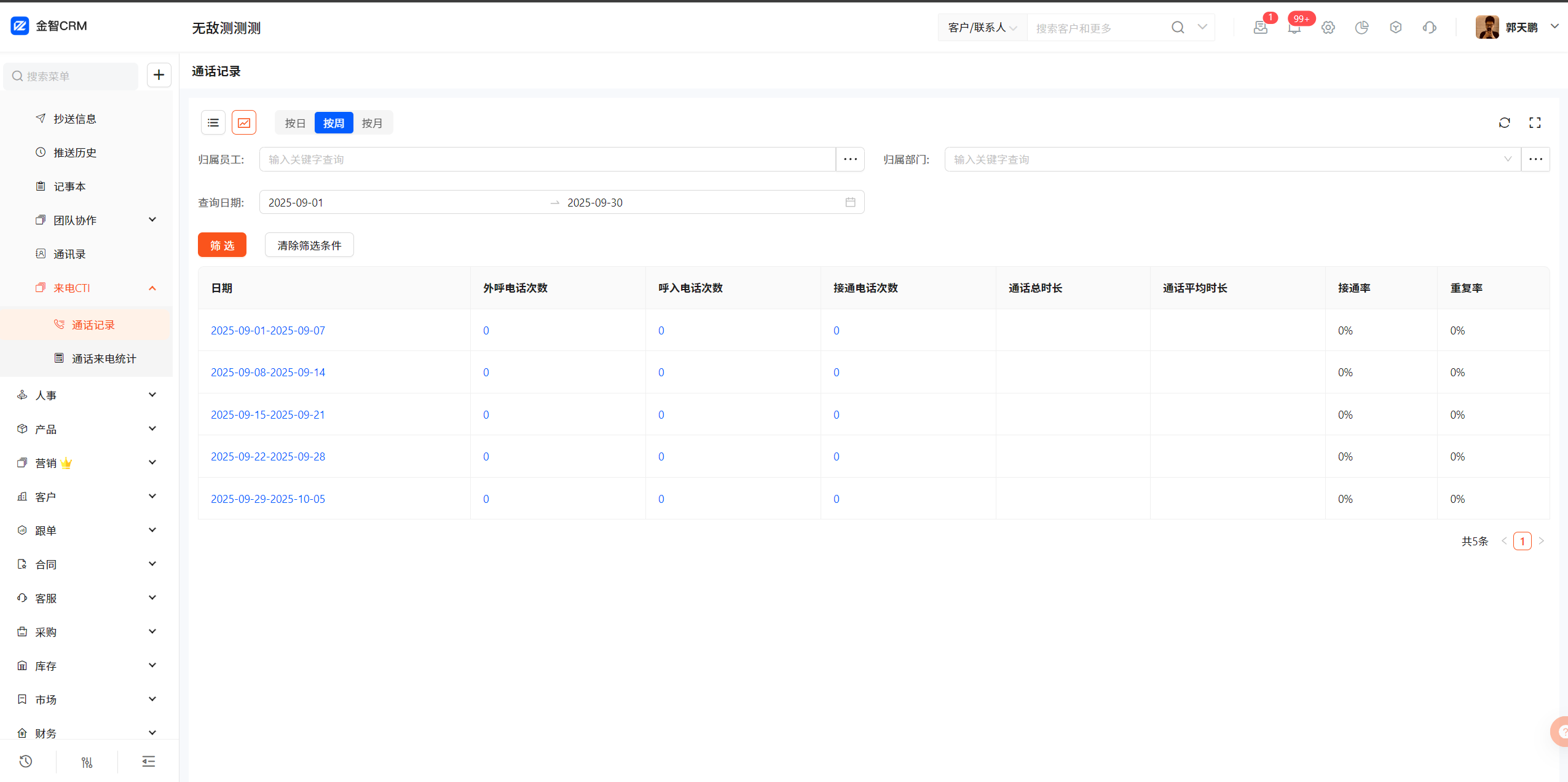The height and width of the screenshot is (782, 1568).
Task: Select the 按日 view option
Action: pos(295,123)
